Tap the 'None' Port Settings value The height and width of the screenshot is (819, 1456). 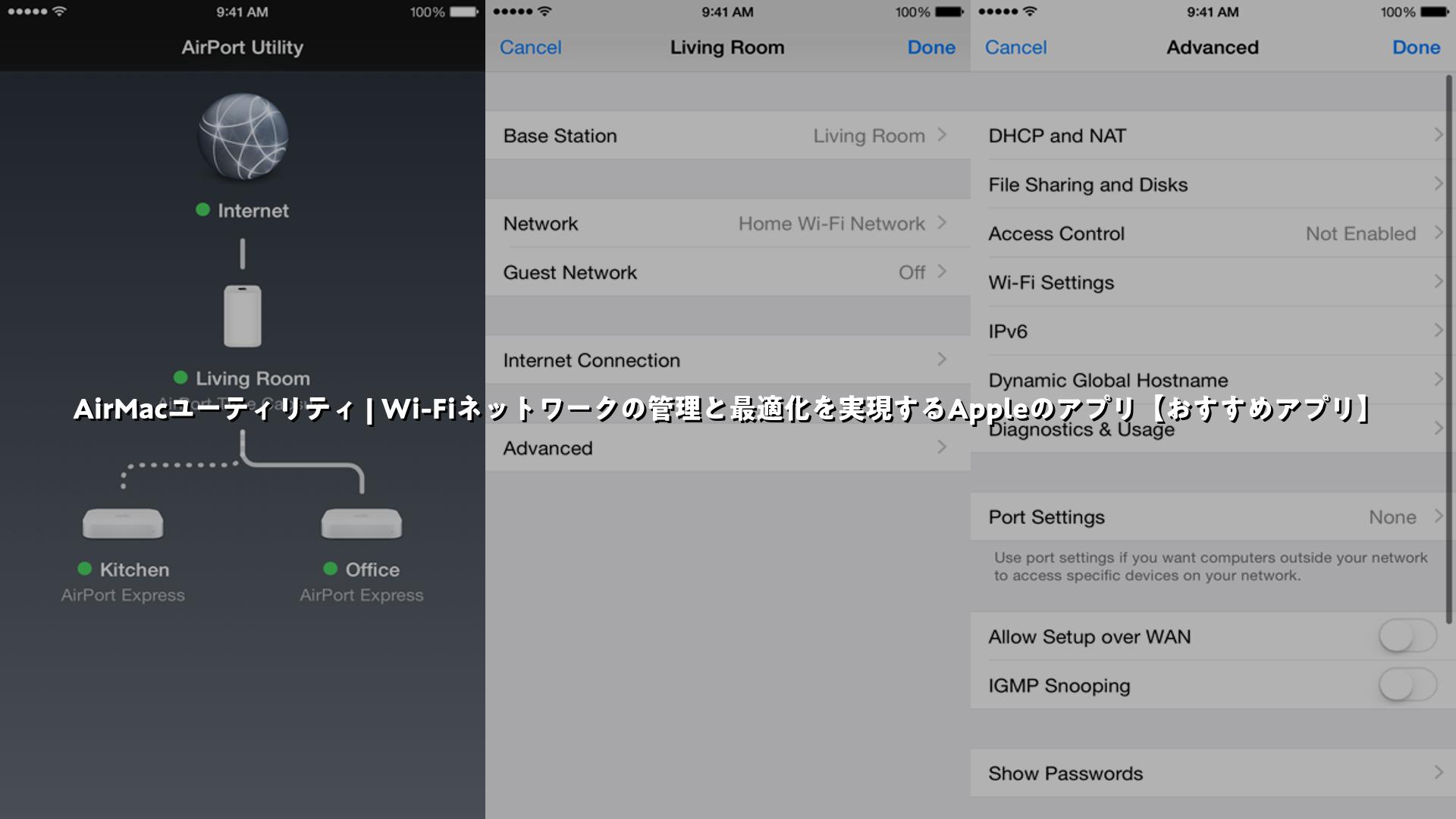tap(1392, 517)
